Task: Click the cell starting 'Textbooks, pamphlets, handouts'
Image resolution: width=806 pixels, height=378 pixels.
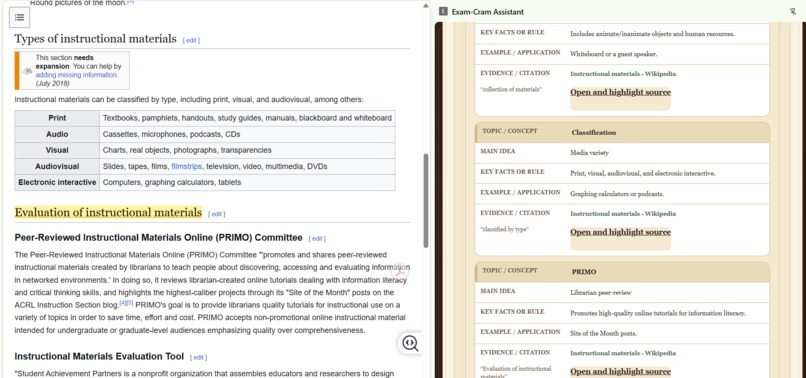Action: tap(247, 118)
